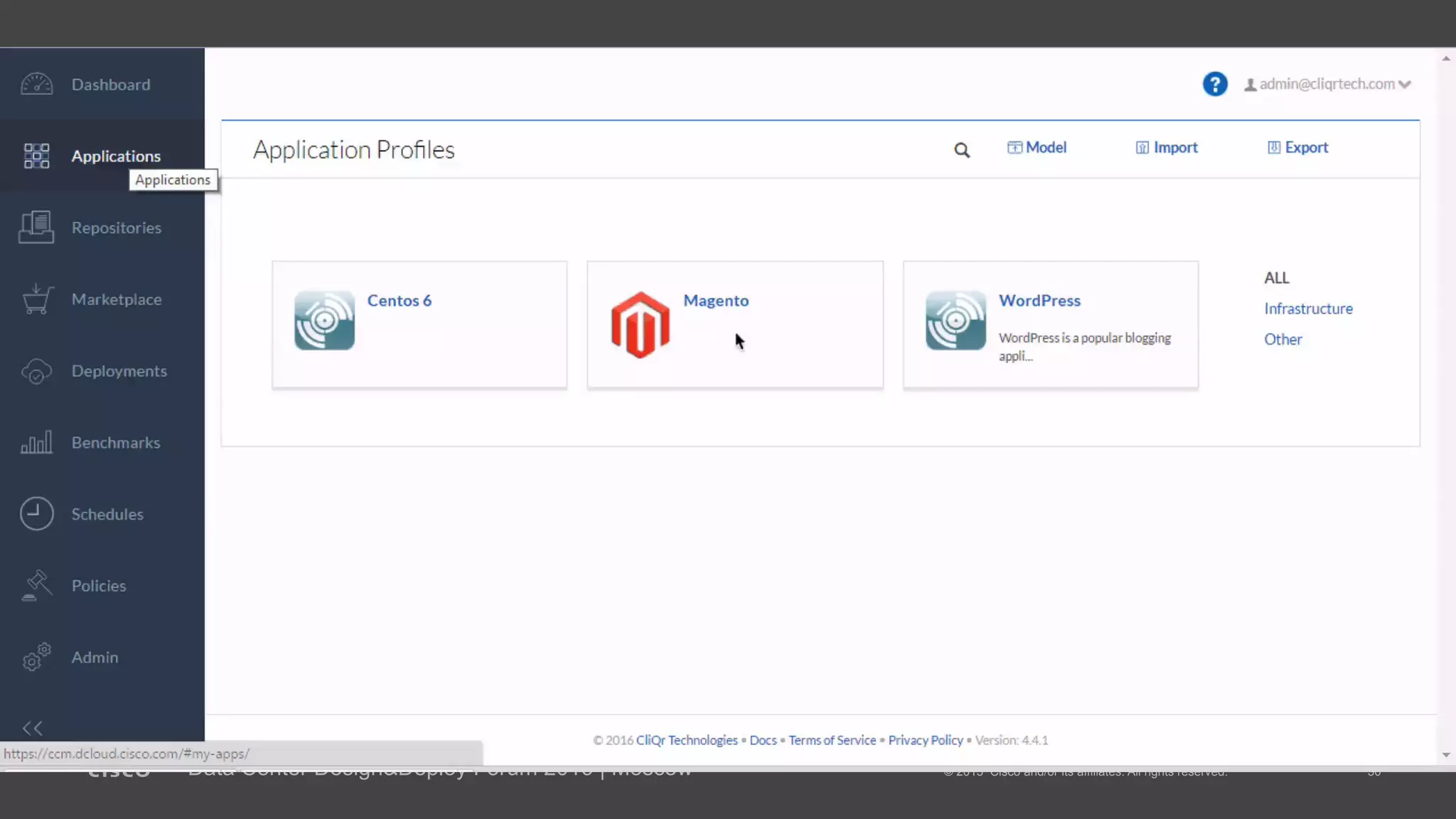Click the search magnifier icon
The image size is (1456, 819).
coord(961,150)
